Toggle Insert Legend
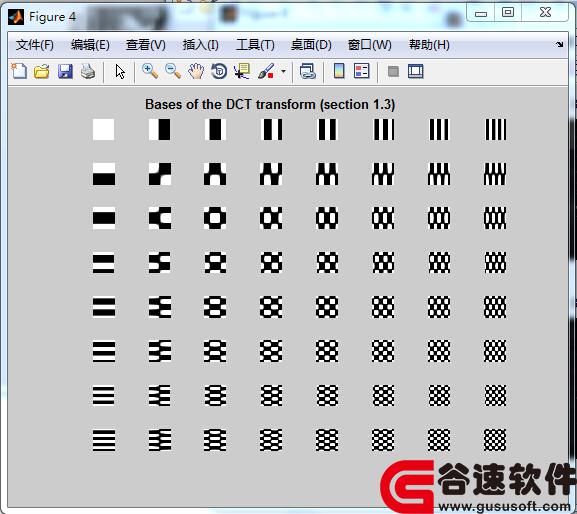The image size is (577, 514). tap(361, 71)
